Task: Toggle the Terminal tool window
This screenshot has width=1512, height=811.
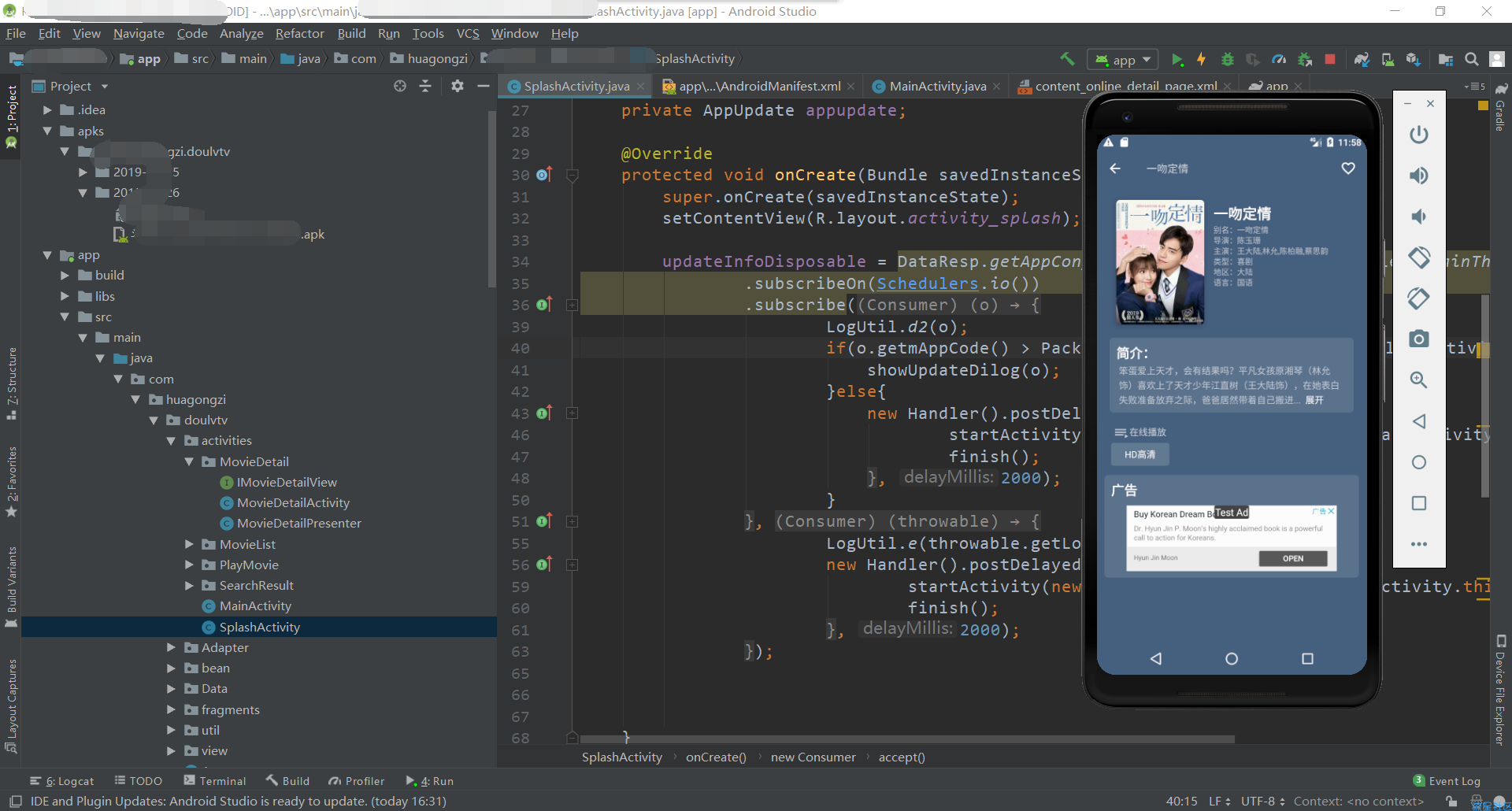Action: pyautogui.click(x=215, y=781)
